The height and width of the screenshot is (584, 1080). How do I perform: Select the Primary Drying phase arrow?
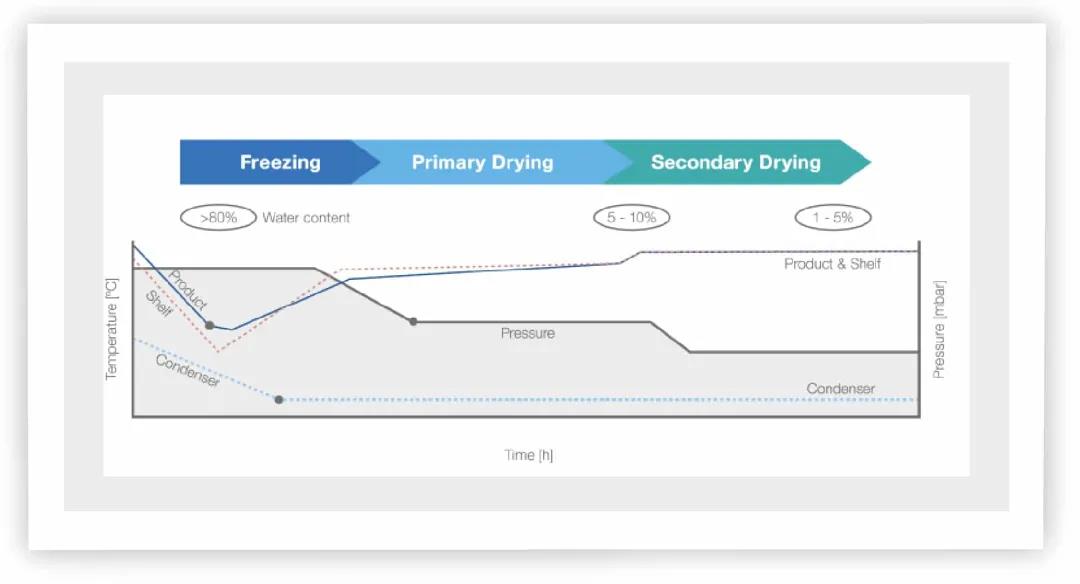(x=482, y=162)
